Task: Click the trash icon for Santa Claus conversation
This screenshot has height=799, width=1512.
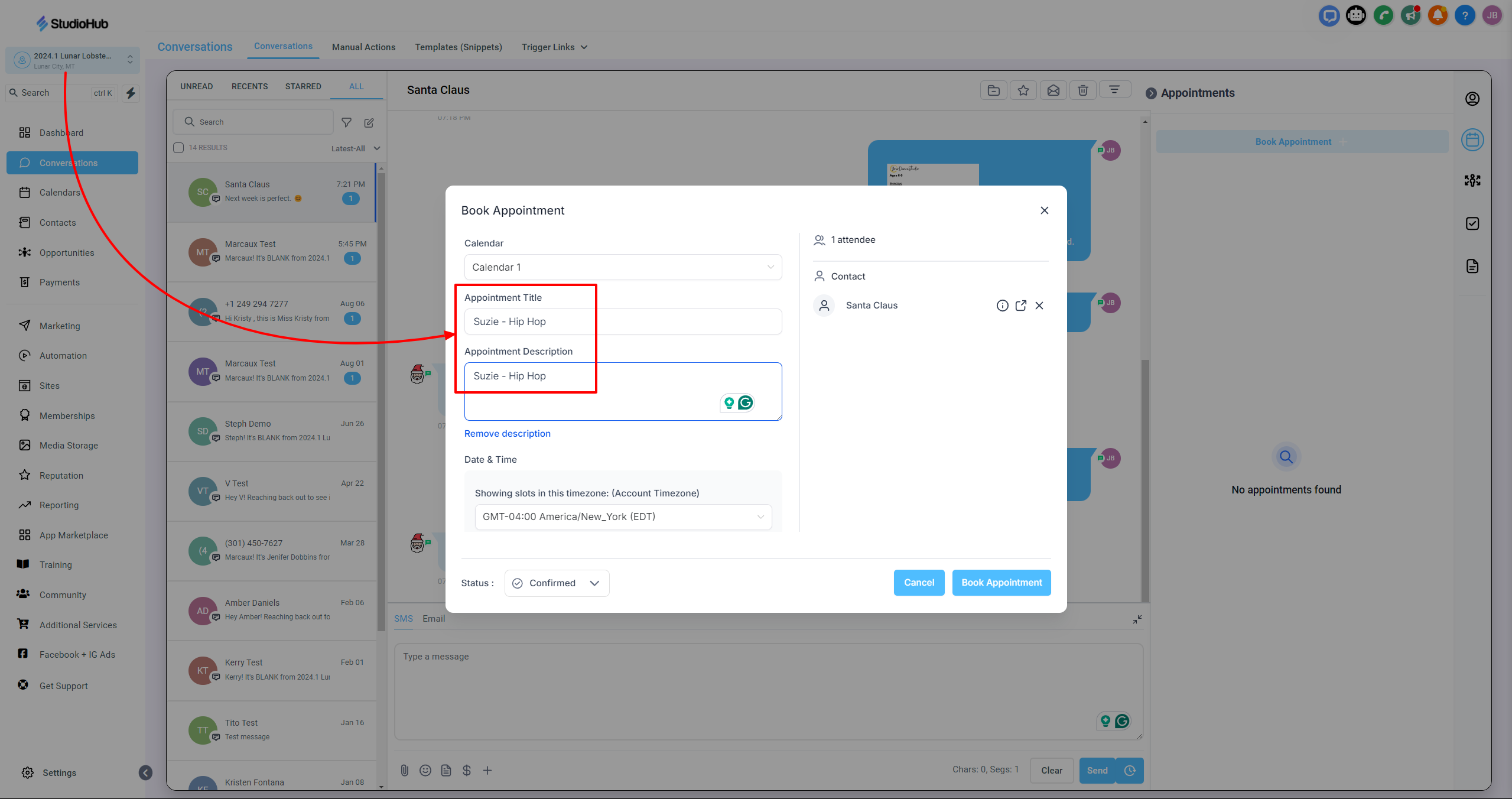Action: coord(1082,90)
